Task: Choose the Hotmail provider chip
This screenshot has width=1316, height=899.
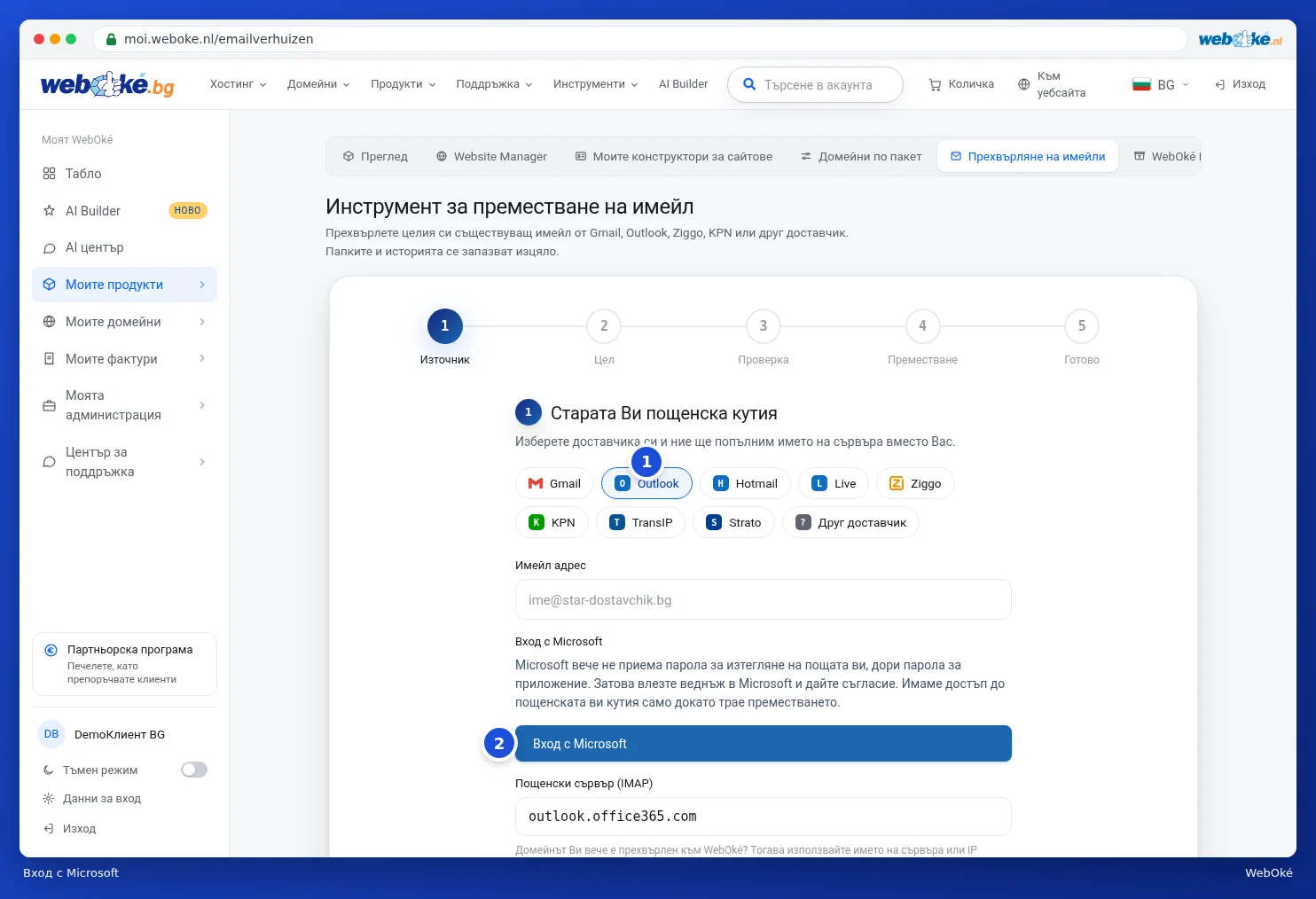Action: 745,484
